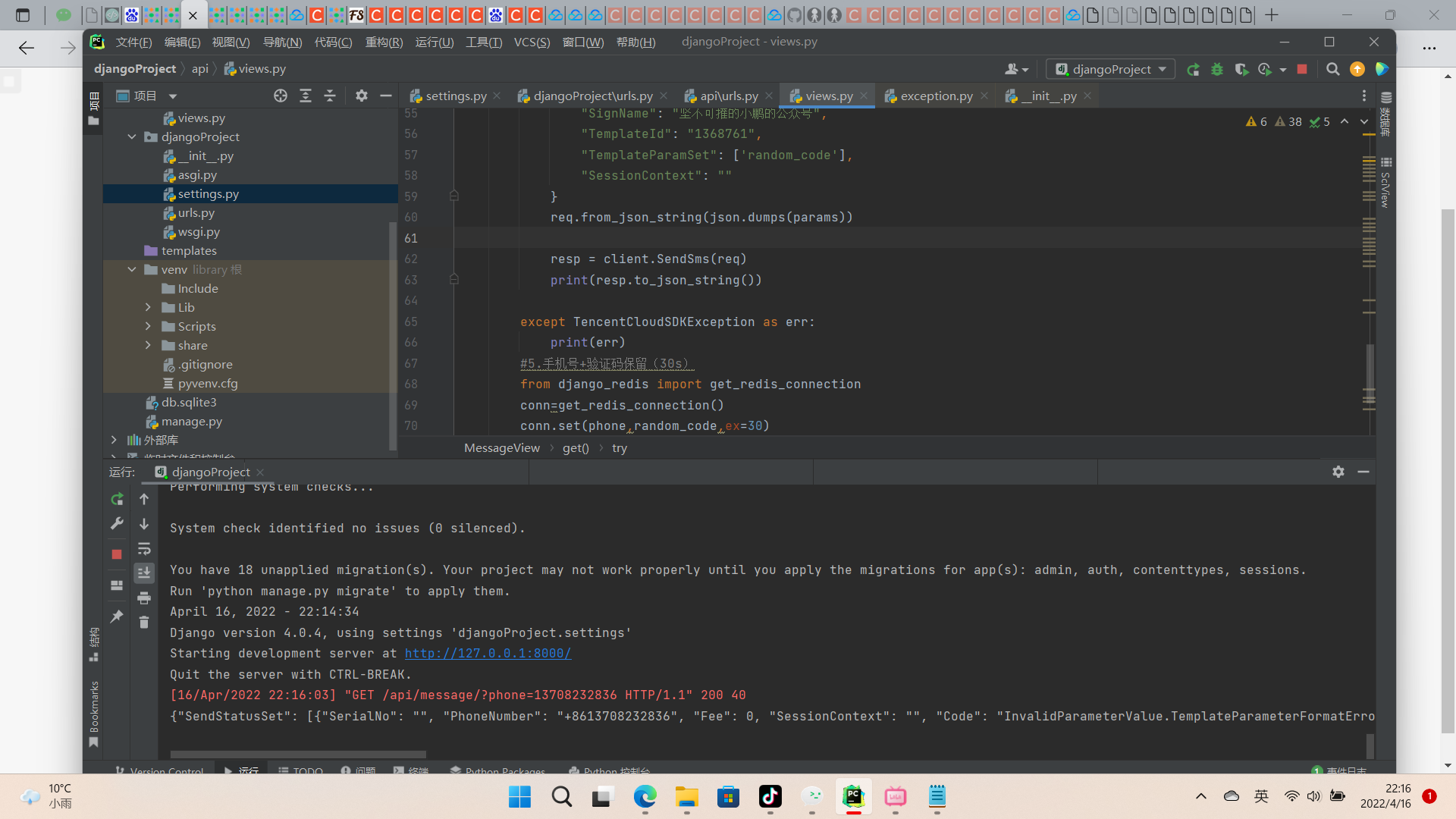Toggle the SciView side panel

(x=1386, y=184)
